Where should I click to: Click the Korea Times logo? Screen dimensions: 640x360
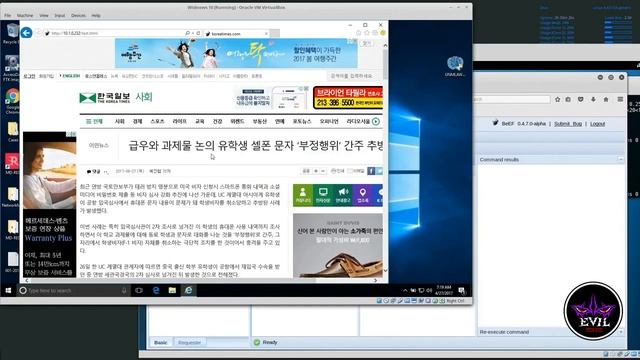(105, 98)
